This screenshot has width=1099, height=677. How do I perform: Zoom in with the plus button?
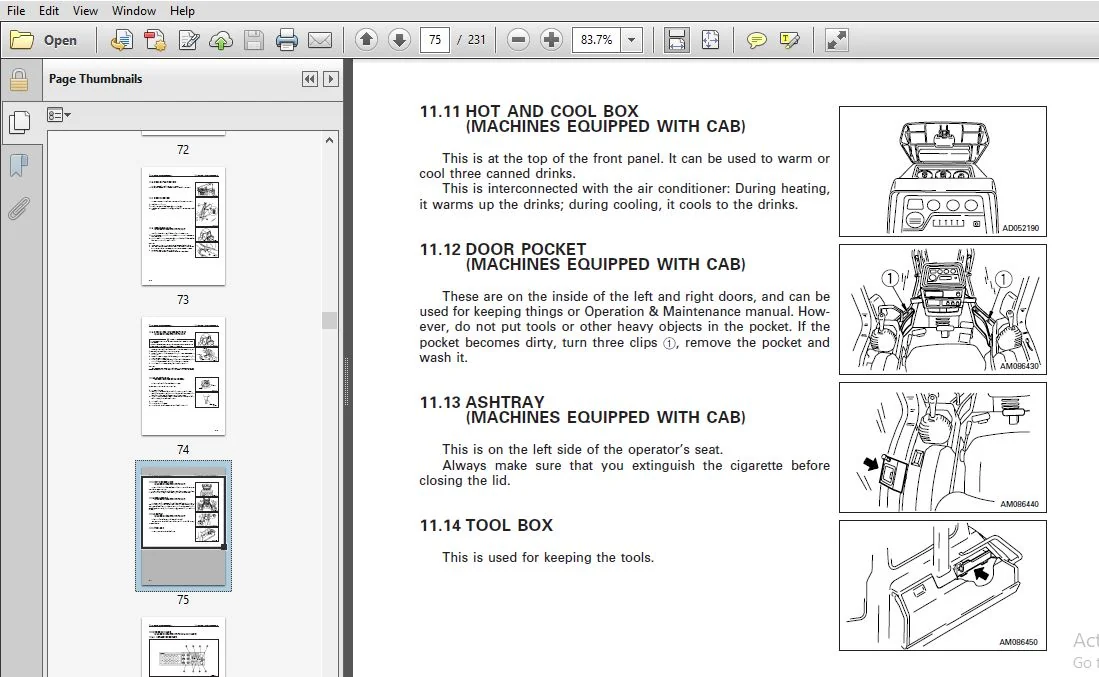click(552, 40)
